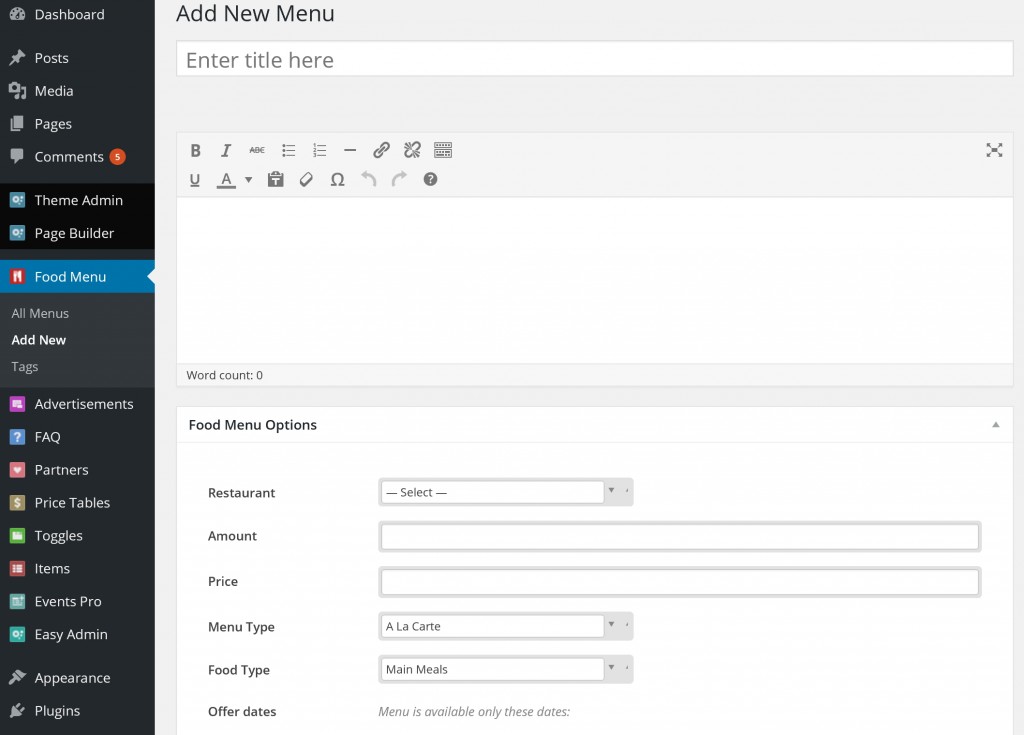Open Pages in the admin sidebar

(77, 124)
